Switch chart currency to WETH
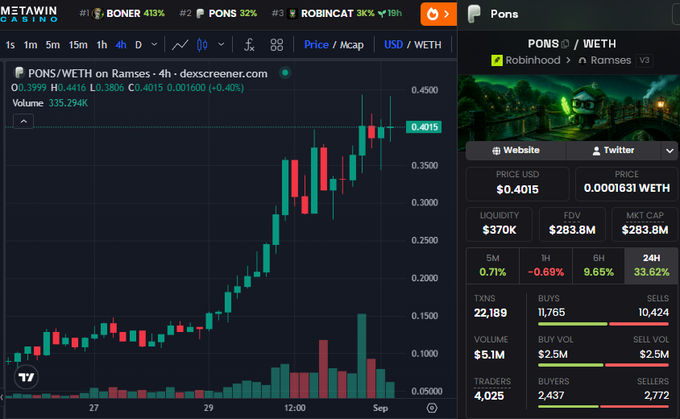Screen dimensions: 680x419 point(428,45)
